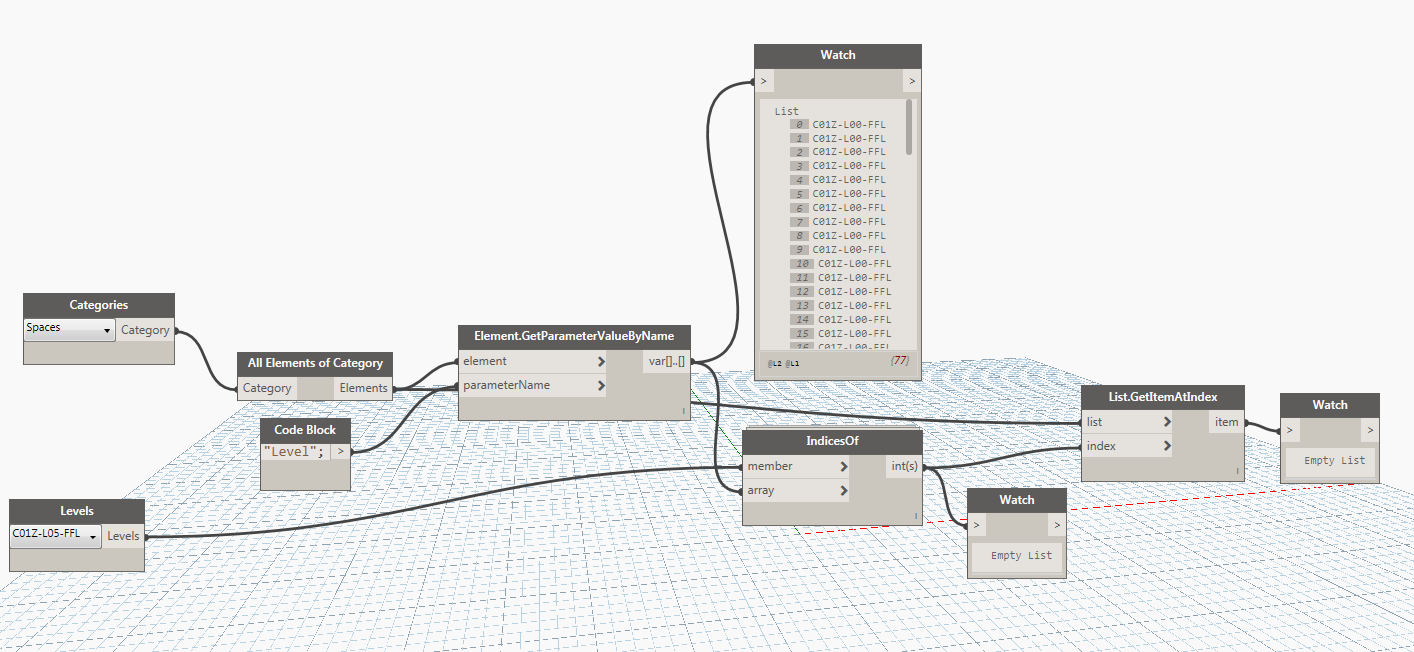The width and height of the screenshot is (1414, 652).
Task: Select index 1 row in Watch list
Action: point(837,139)
